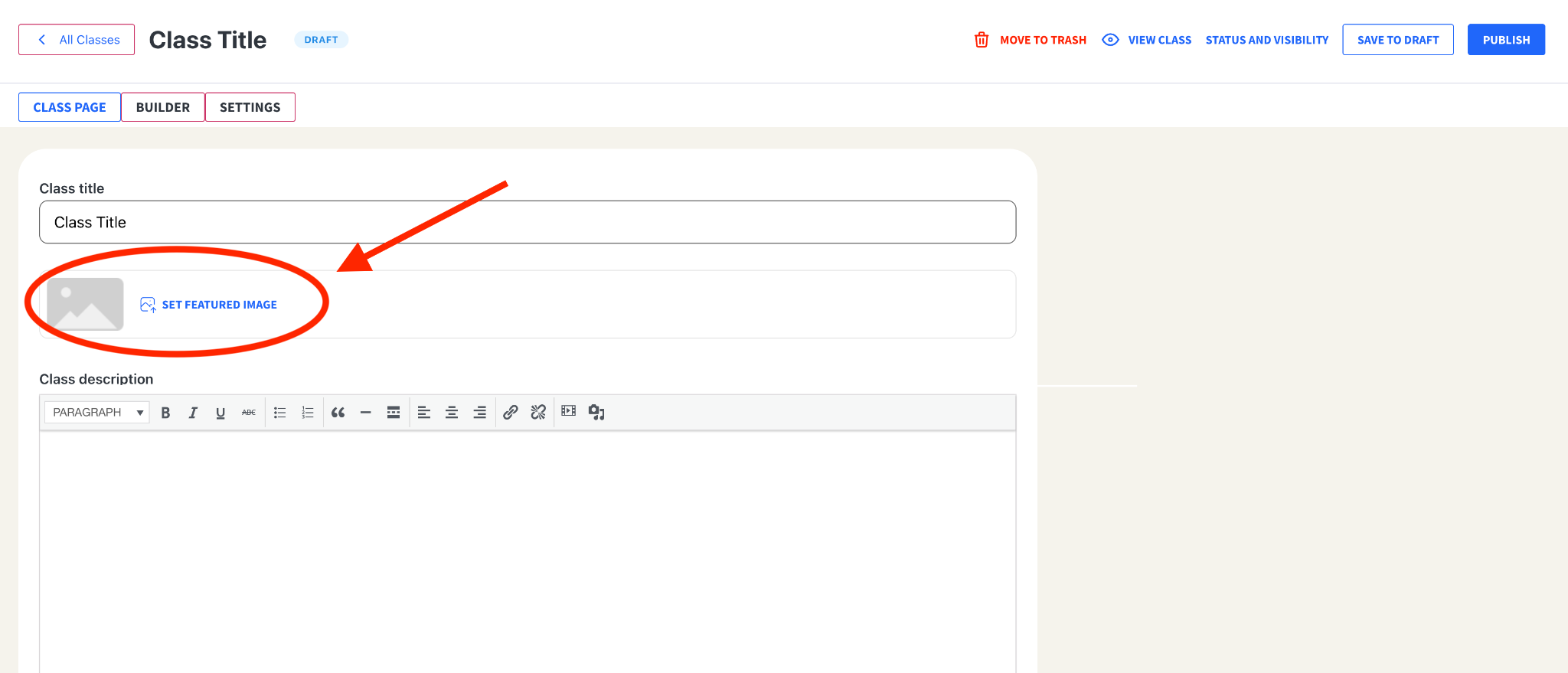Insert a blockquote
Image resolution: width=1568 pixels, height=673 pixels.
click(338, 413)
